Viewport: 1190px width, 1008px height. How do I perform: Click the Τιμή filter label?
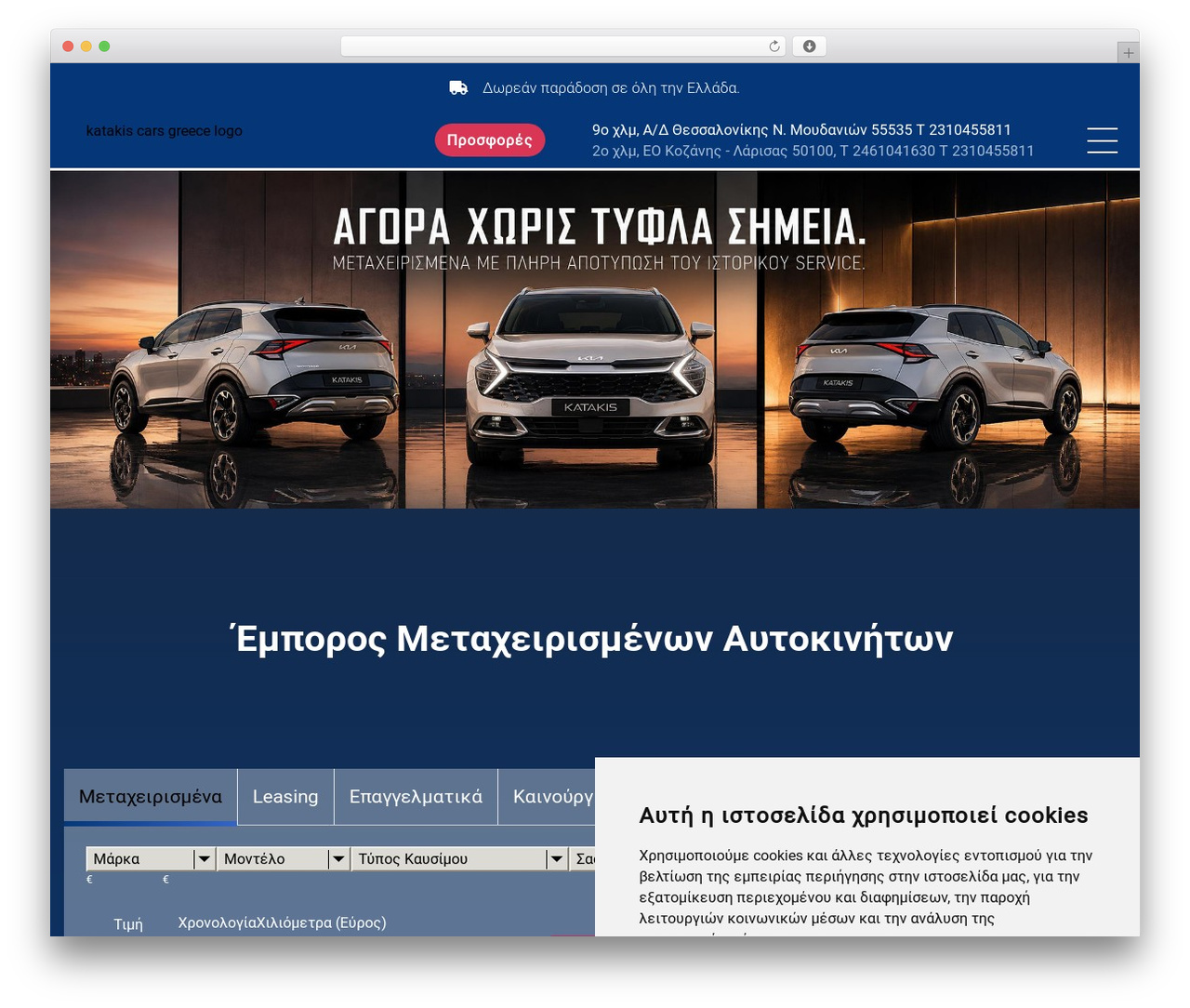point(128,924)
